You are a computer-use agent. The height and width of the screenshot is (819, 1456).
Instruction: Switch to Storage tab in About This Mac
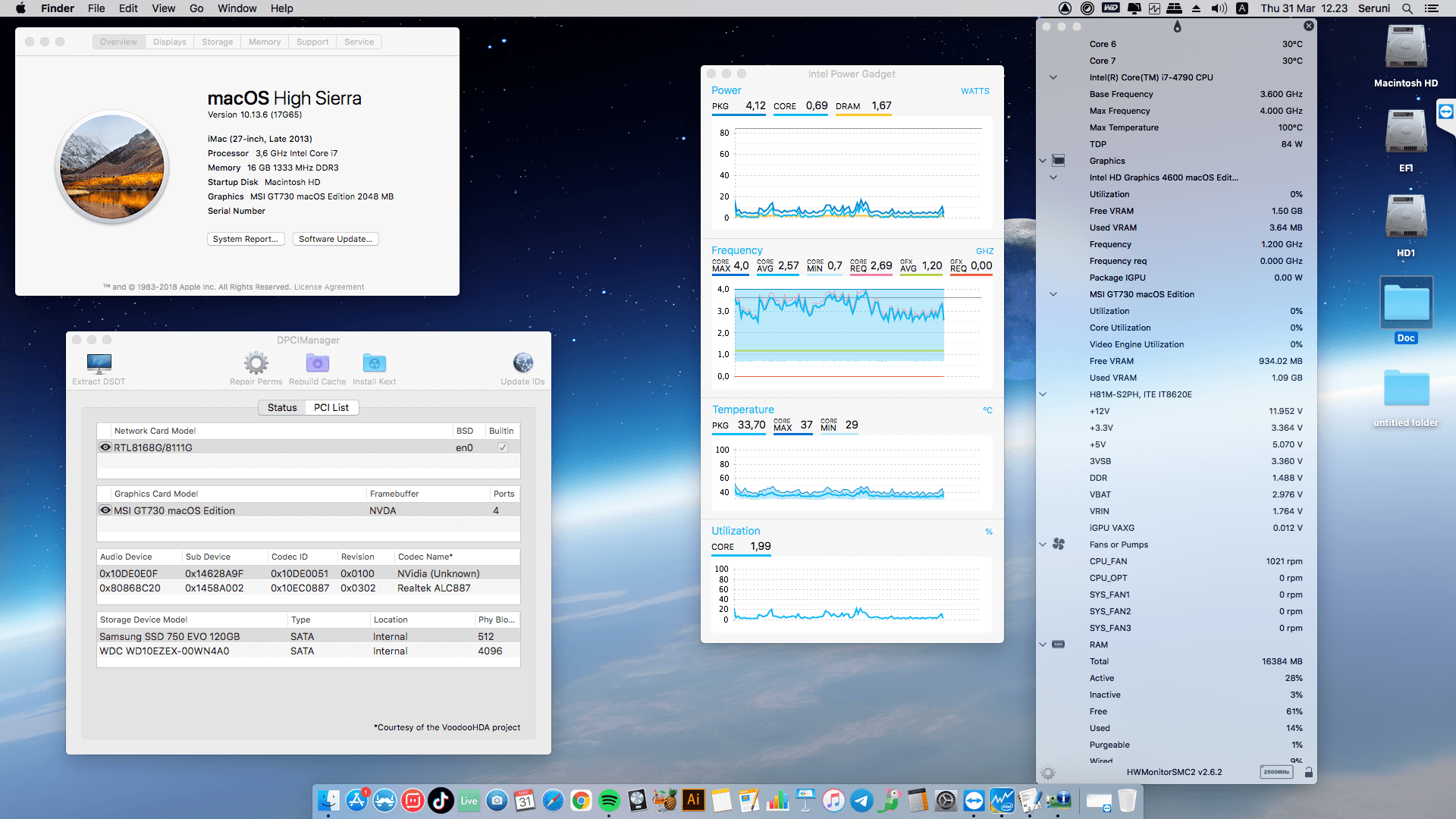[217, 42]
